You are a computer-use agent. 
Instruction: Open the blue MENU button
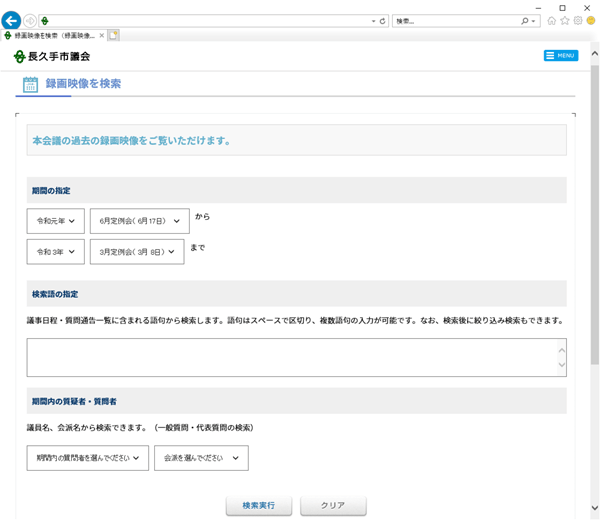point(560,56)
